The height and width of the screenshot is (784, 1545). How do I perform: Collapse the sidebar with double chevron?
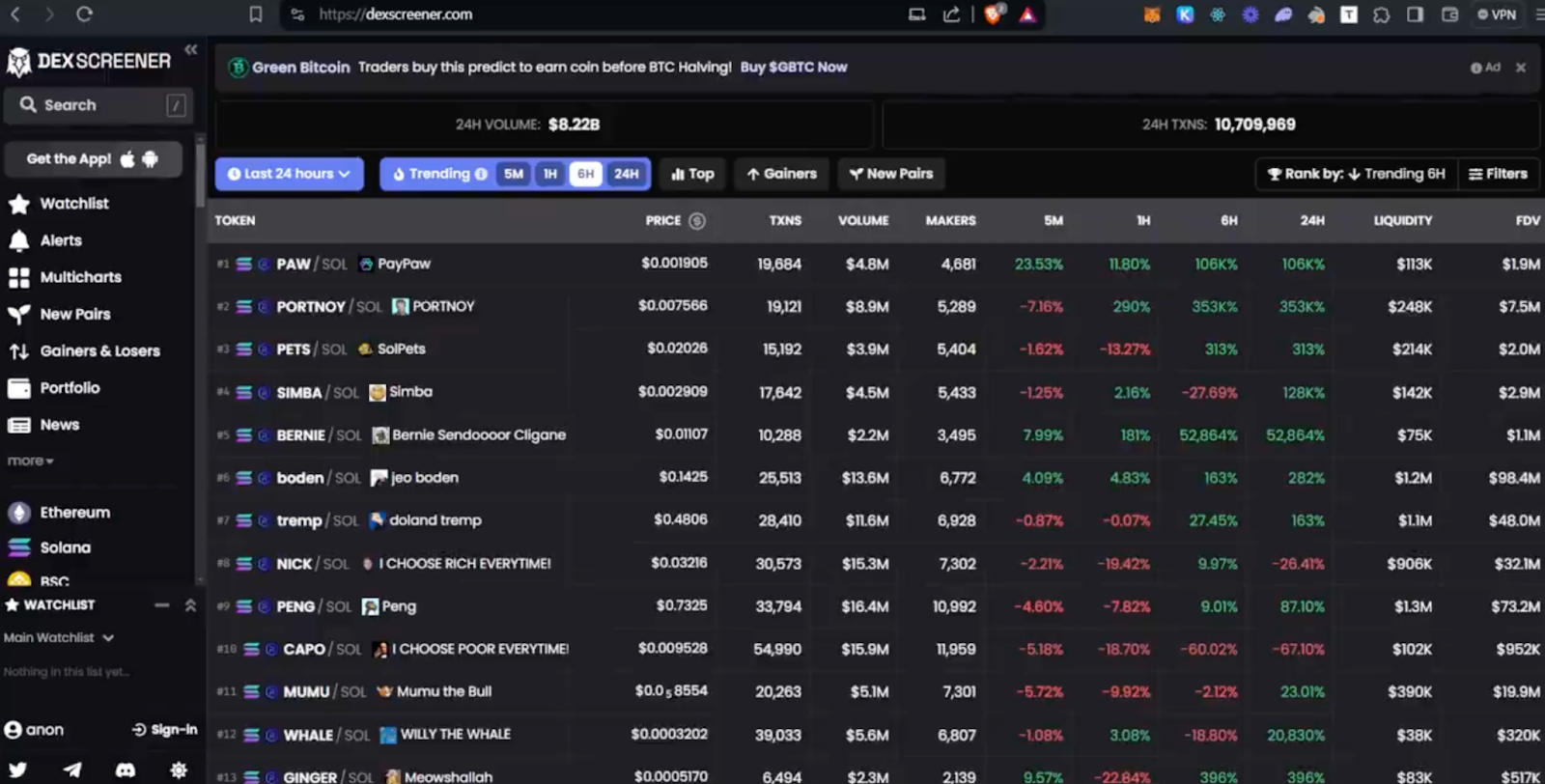(190, 49)
